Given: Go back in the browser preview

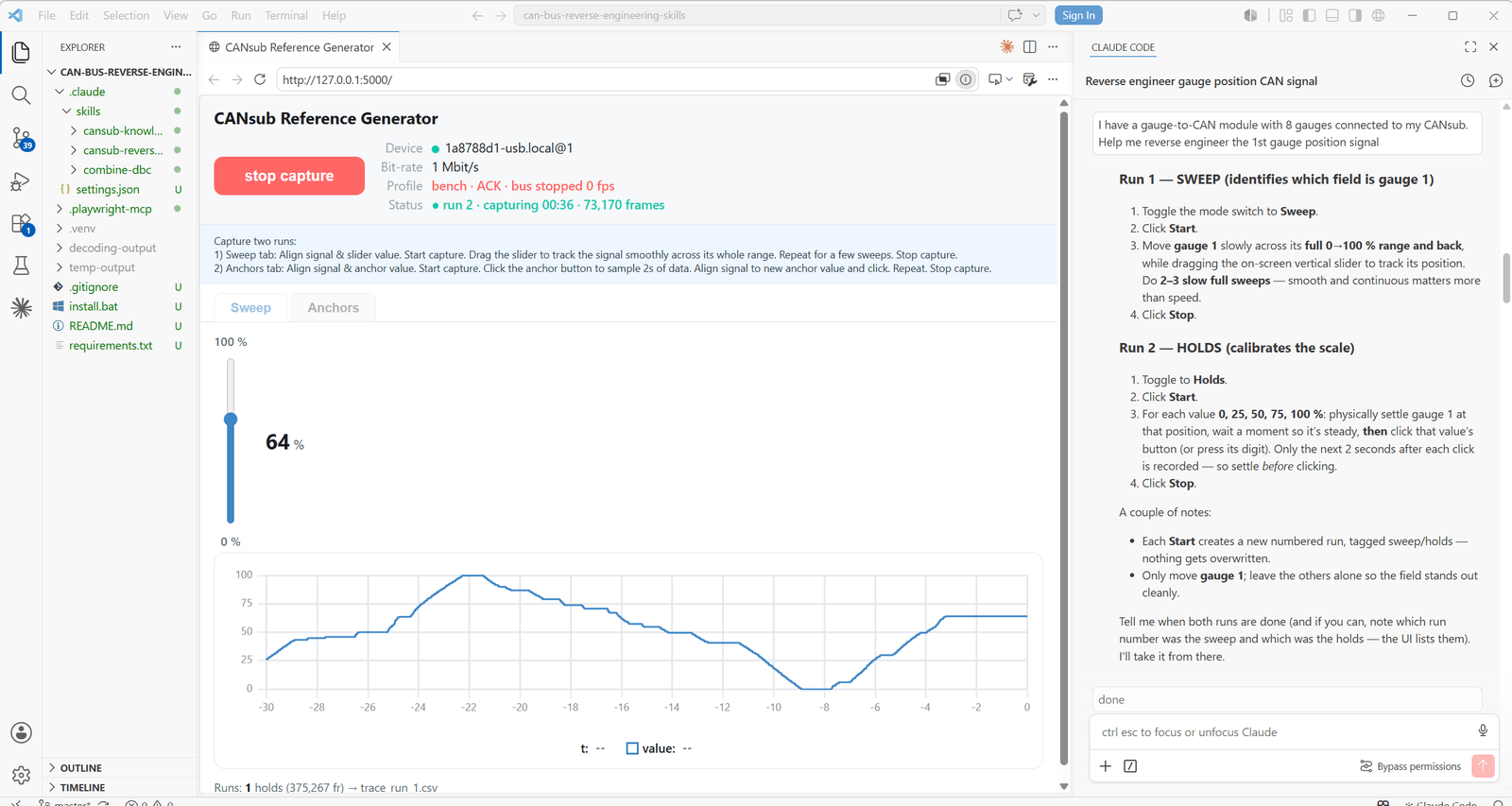Looking at the screenshot, I should pyautogui.click(x=214, y=79).
